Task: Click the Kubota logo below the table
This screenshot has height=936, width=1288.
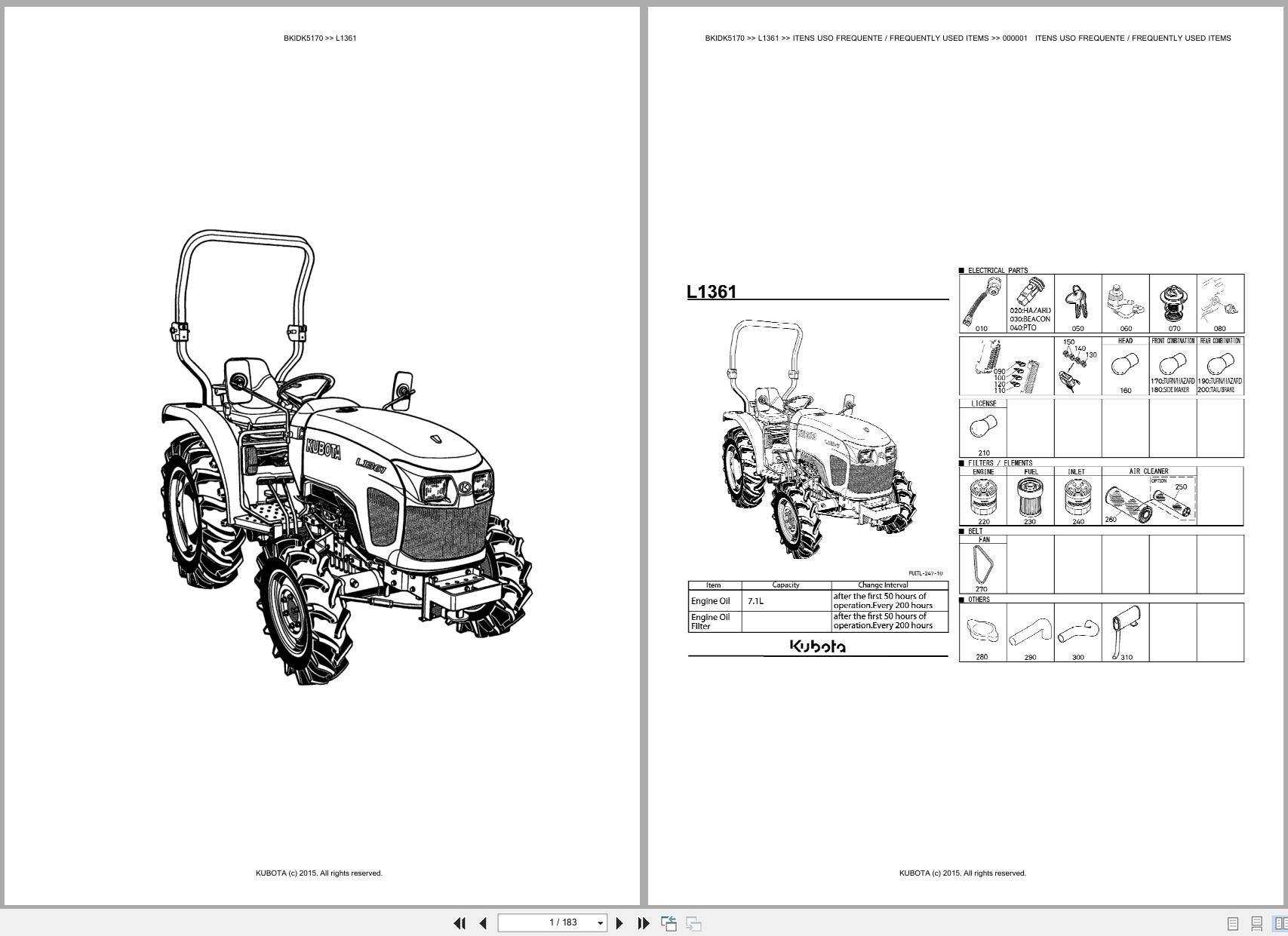Action: click(818, 646)
